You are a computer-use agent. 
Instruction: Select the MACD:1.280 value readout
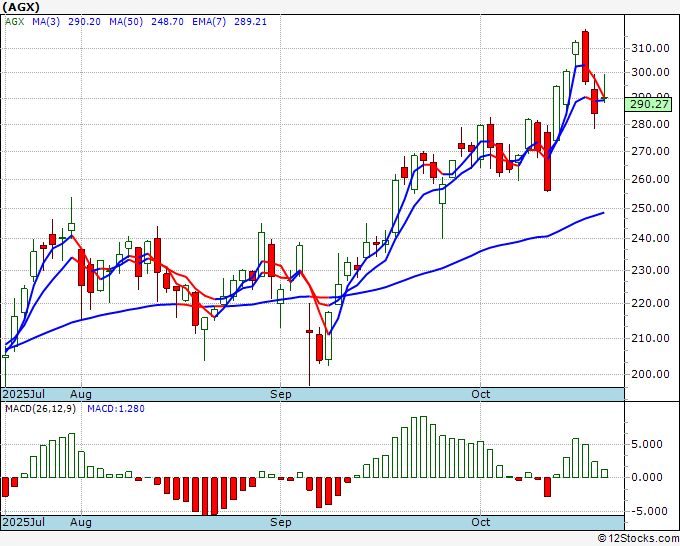[116, 409]
